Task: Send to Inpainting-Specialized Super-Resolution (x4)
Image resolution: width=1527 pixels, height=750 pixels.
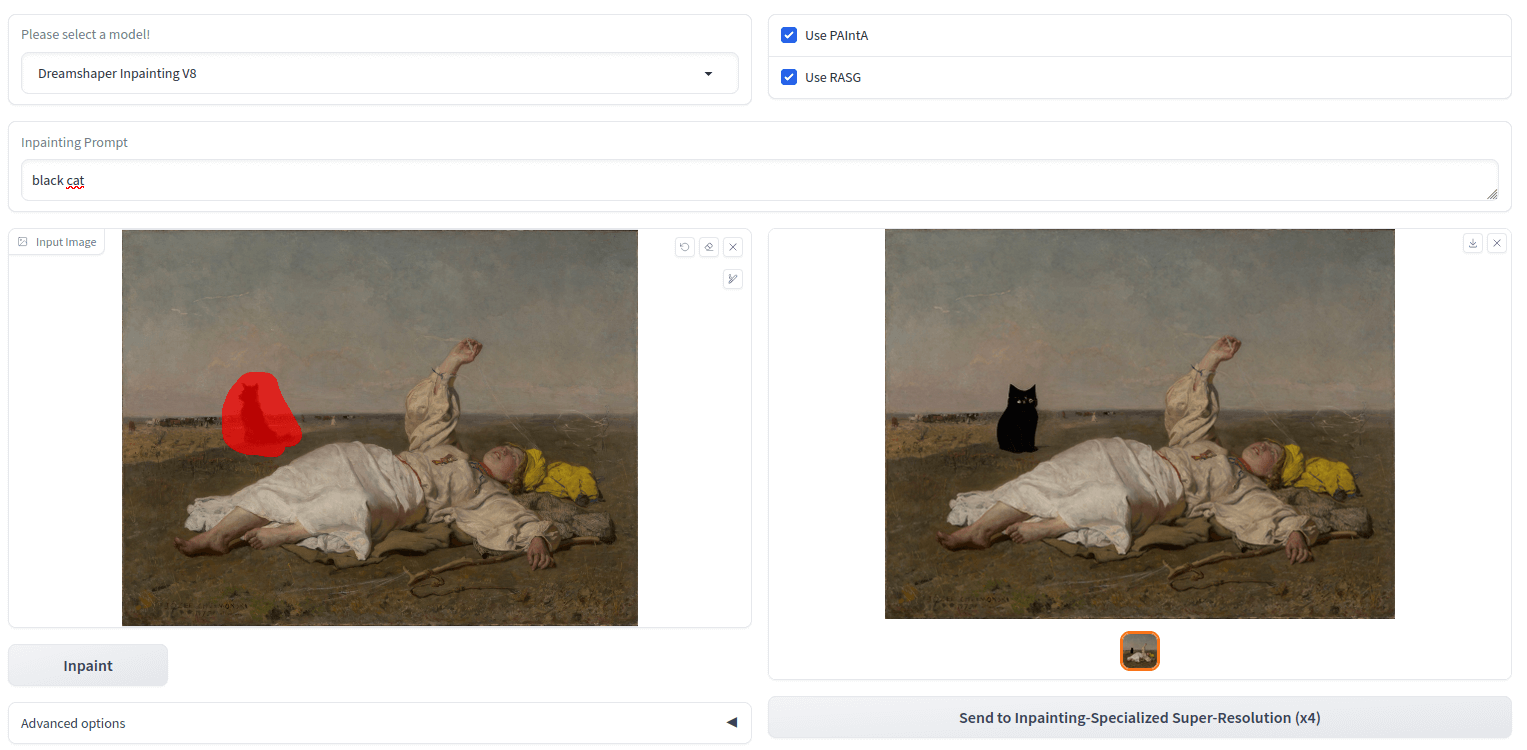Action: [1140, 717]
